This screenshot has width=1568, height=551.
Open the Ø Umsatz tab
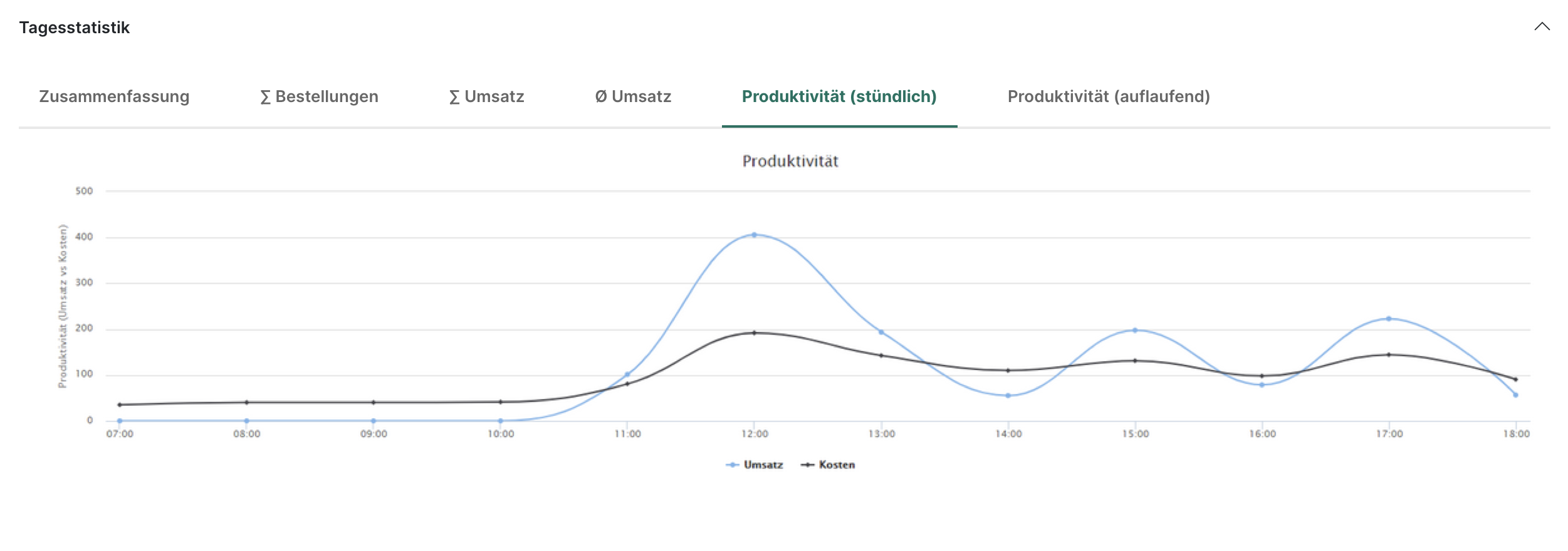click(633, 96)
